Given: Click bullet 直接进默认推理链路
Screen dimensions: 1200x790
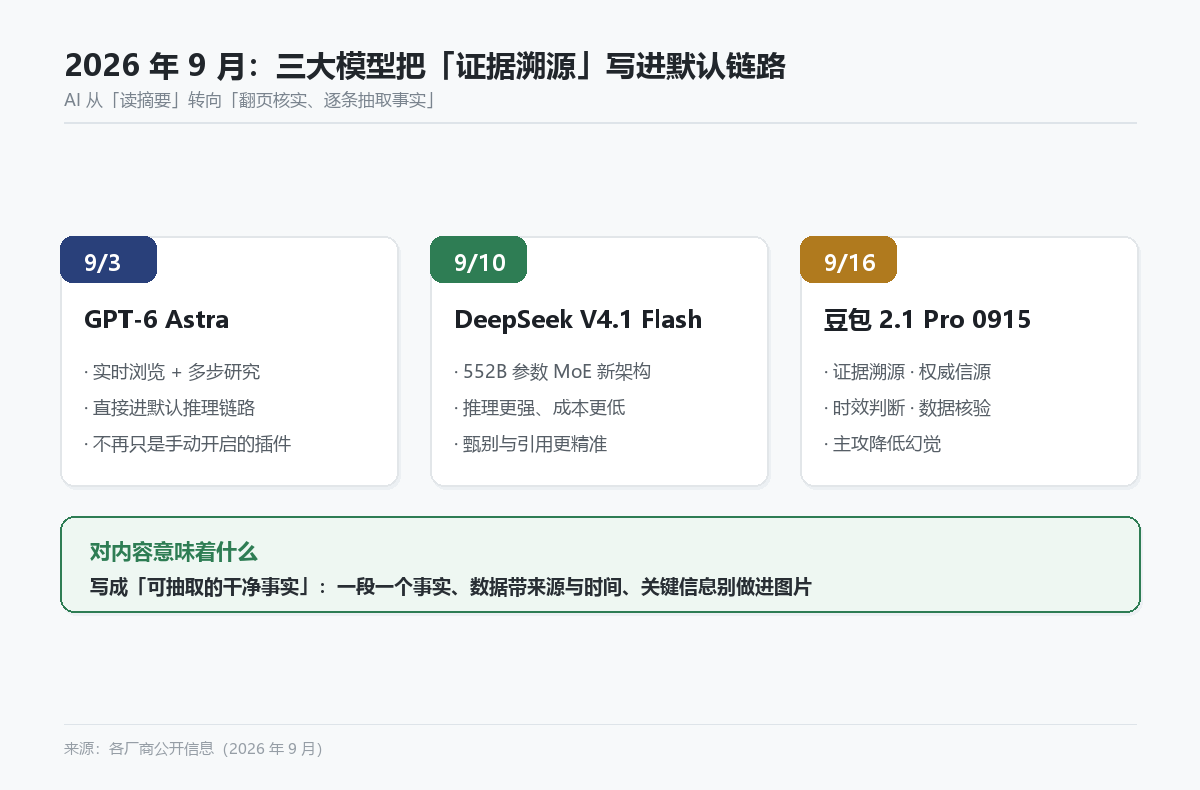Looking at the screenshot, I should [170, 408].
